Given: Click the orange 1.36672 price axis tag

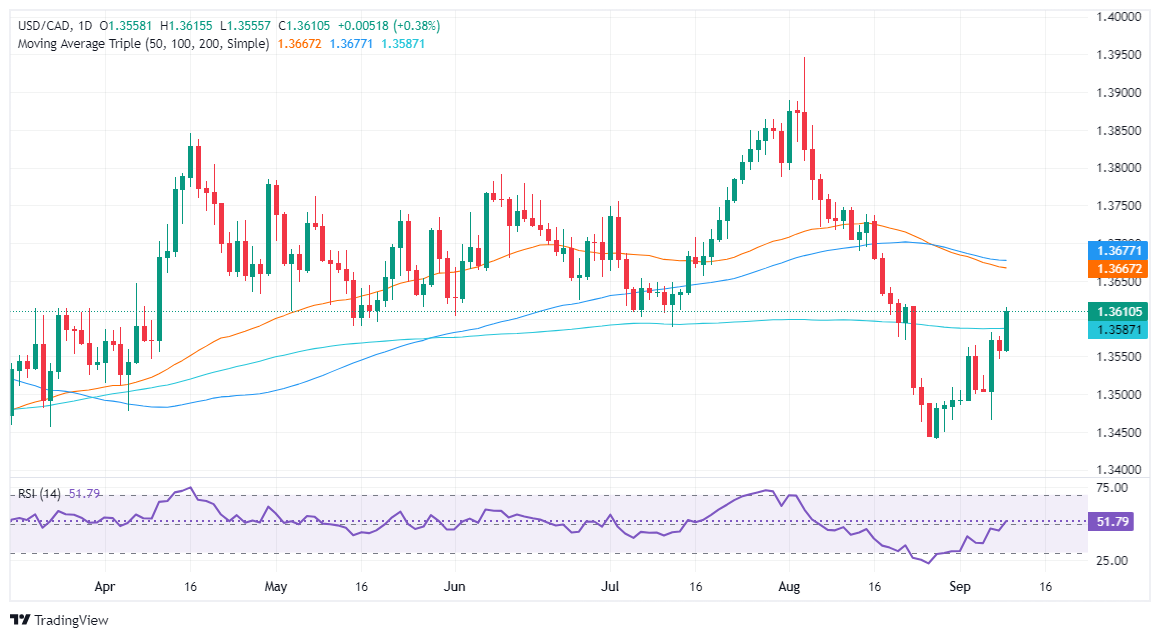Looking at the screenshot, I should point(1117,269).
